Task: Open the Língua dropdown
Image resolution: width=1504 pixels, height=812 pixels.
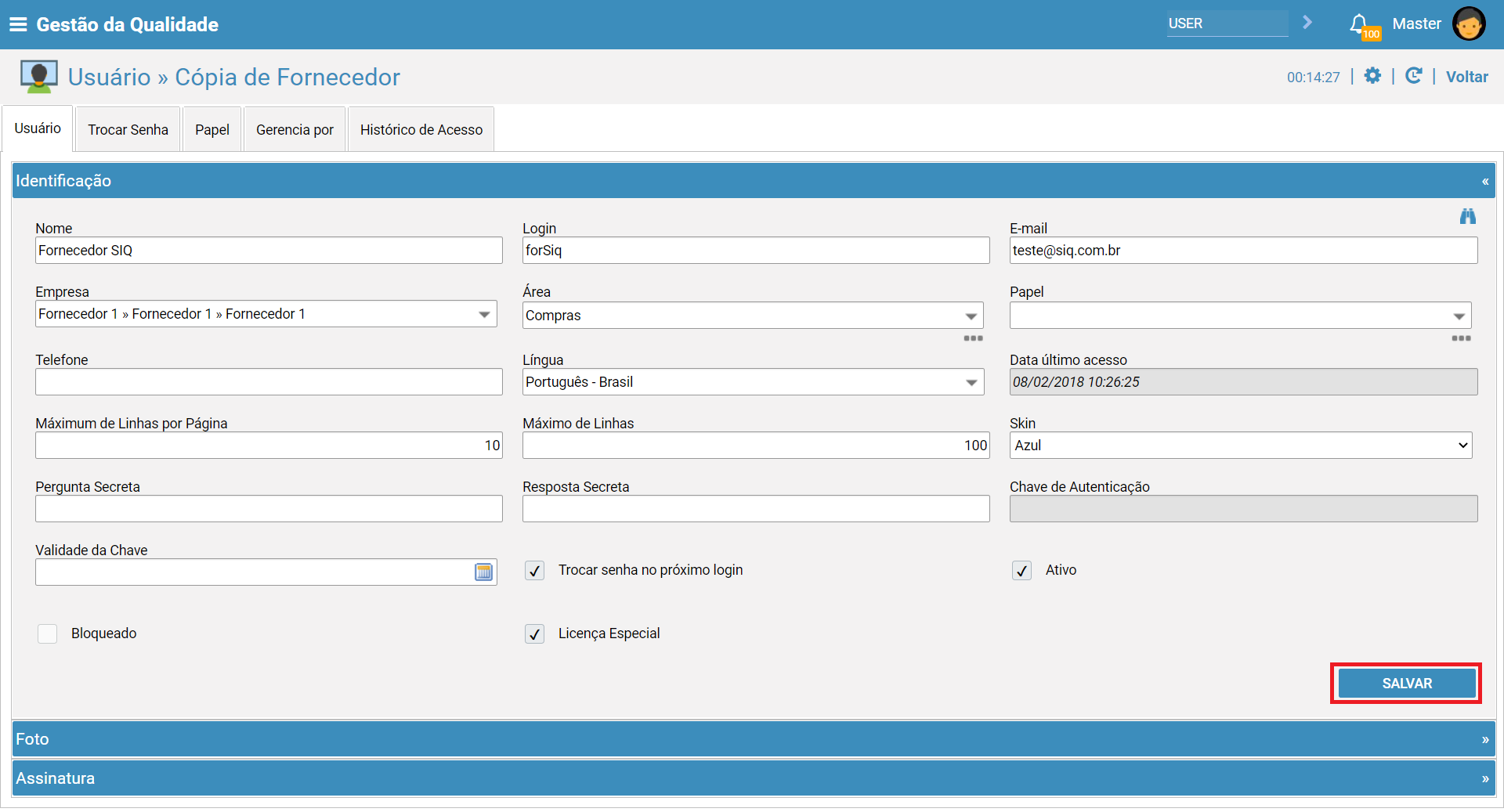Action: tap(753, 382)
